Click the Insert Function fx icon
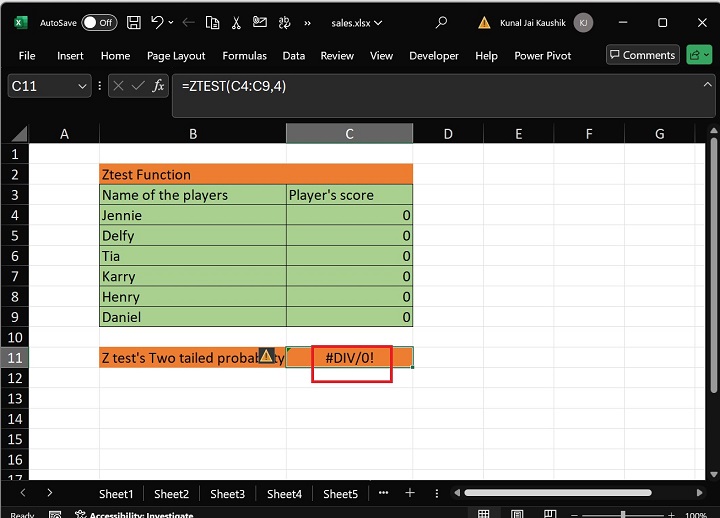720x518 pixels. [x=158, y=85]
